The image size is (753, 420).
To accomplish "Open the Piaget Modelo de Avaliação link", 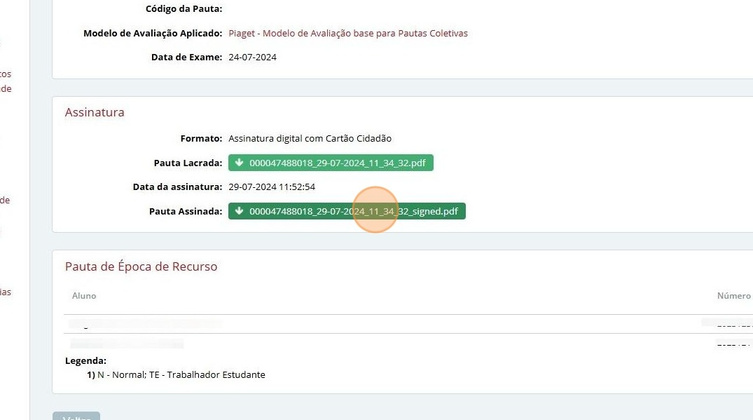I will coord(348,33).
